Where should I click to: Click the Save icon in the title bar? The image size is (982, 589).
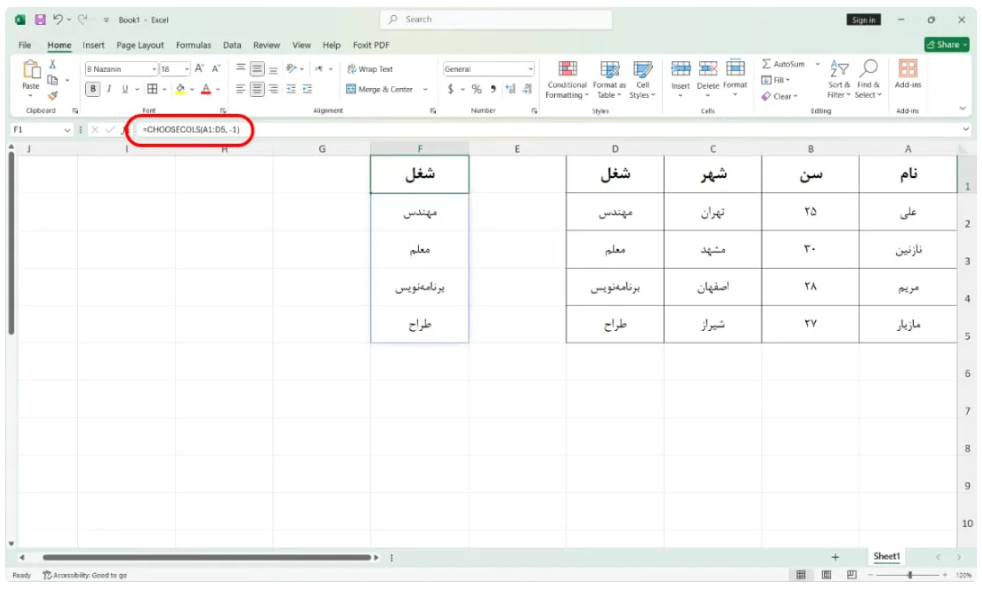40,19
